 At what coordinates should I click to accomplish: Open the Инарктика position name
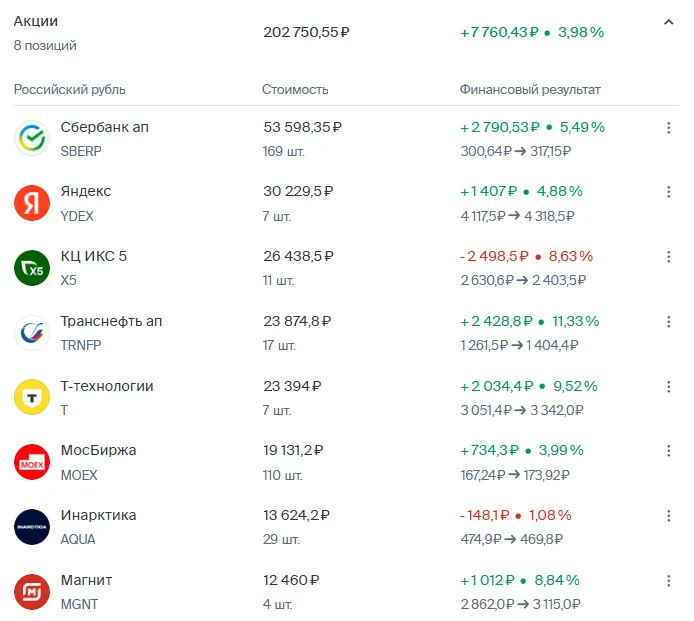point(98,515)
